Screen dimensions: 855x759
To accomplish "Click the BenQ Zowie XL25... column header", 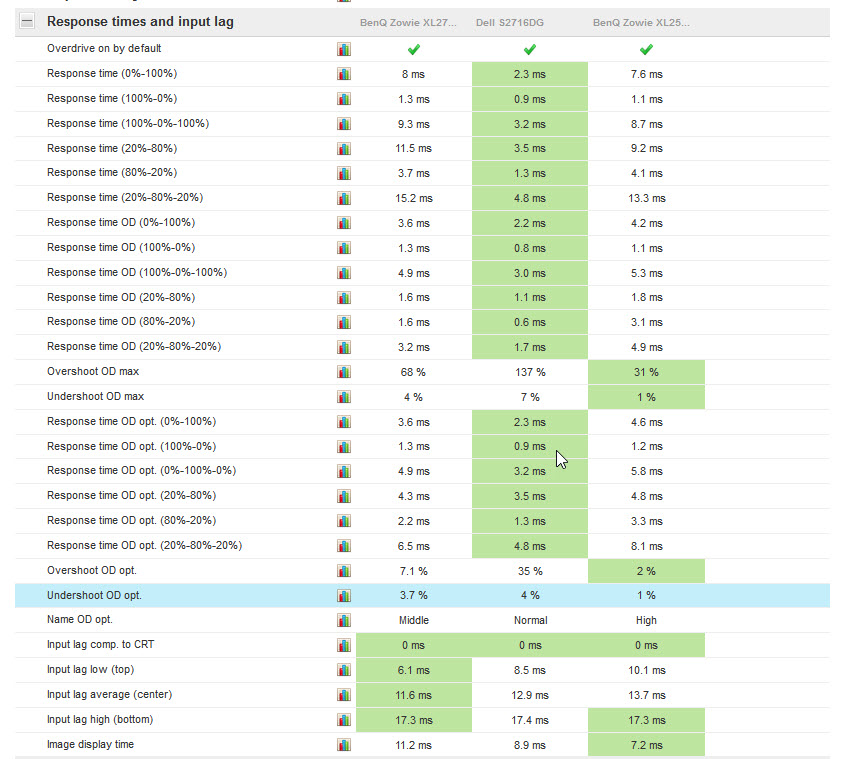I will (x=641, y=22).
